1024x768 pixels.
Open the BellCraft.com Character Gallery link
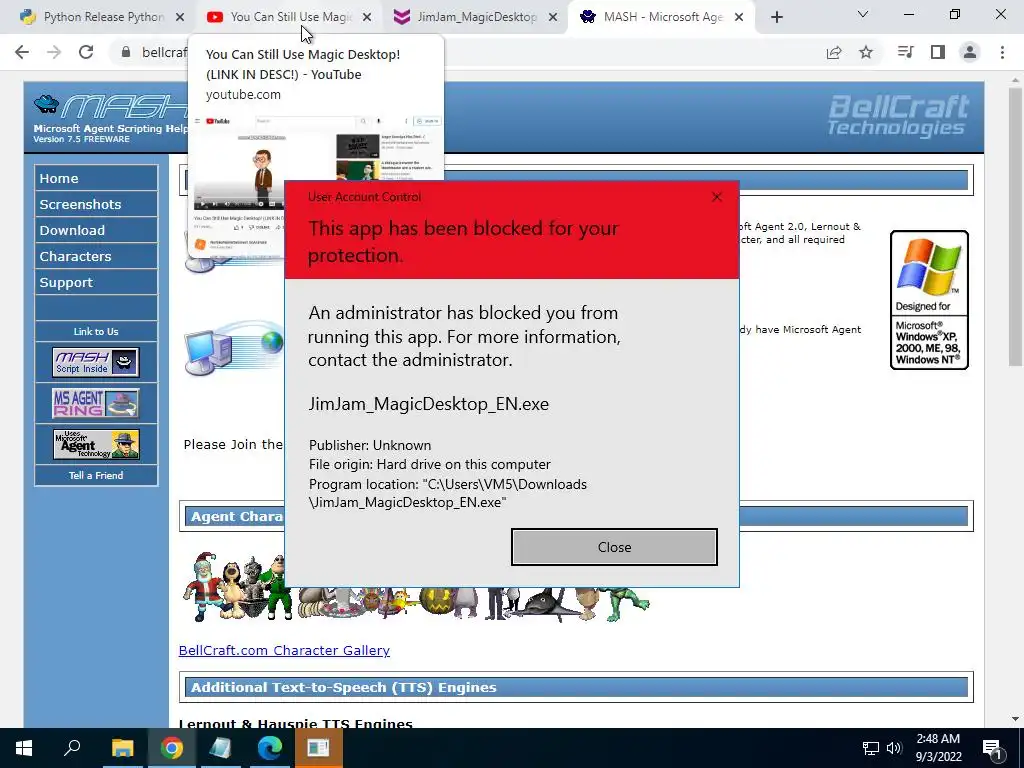pos(284,650)
